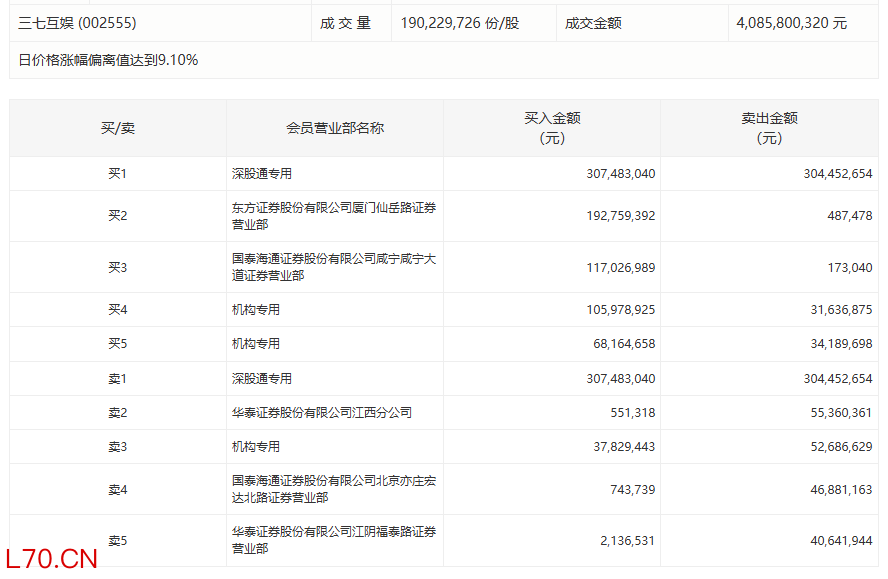Image resolution: width=888 pixels, height=579 pixels.
Task: Click the 日价格涨幅偏离值达到9.10% text
Action: [x=108, y=60]
